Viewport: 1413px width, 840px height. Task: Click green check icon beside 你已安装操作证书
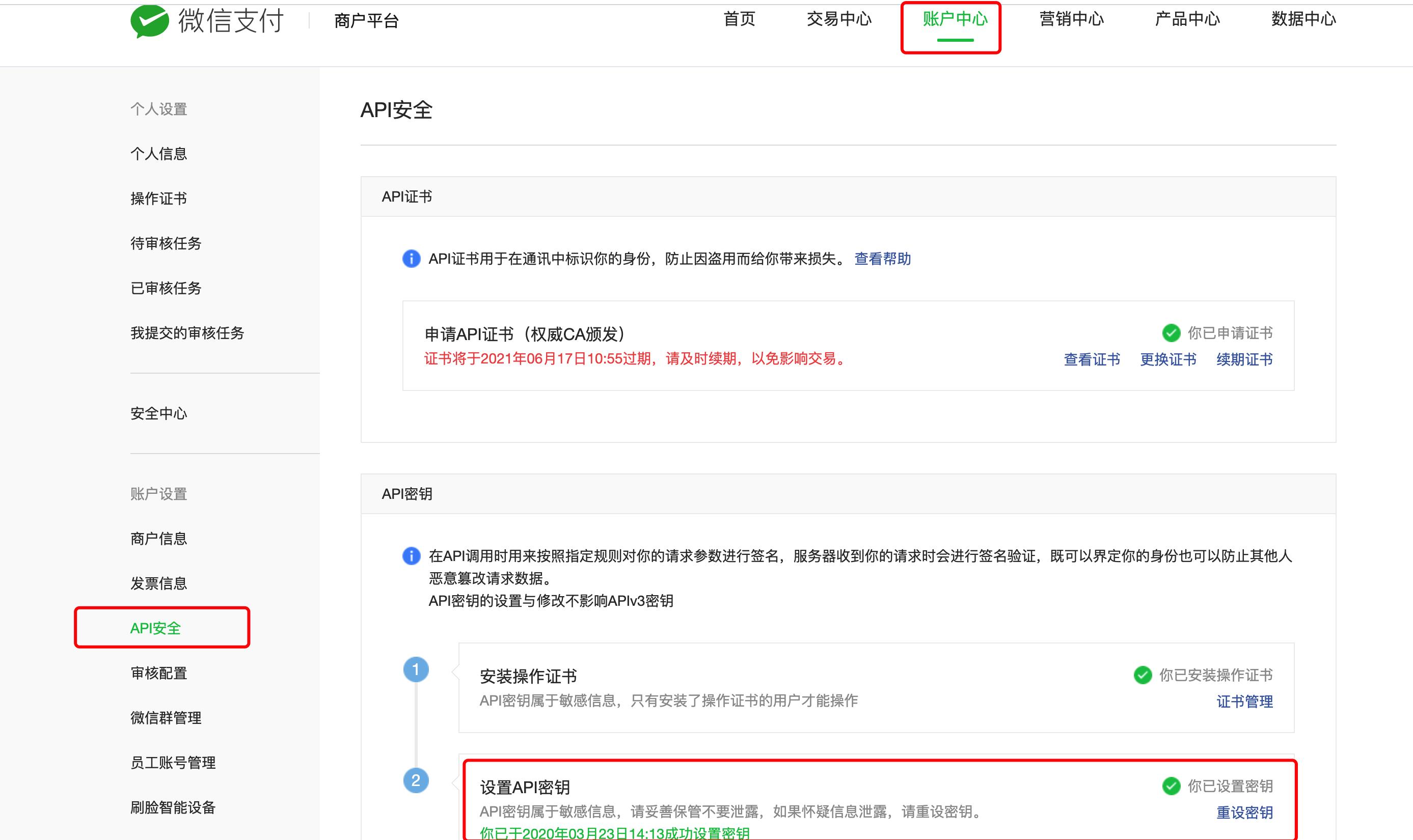point(1143,675)
